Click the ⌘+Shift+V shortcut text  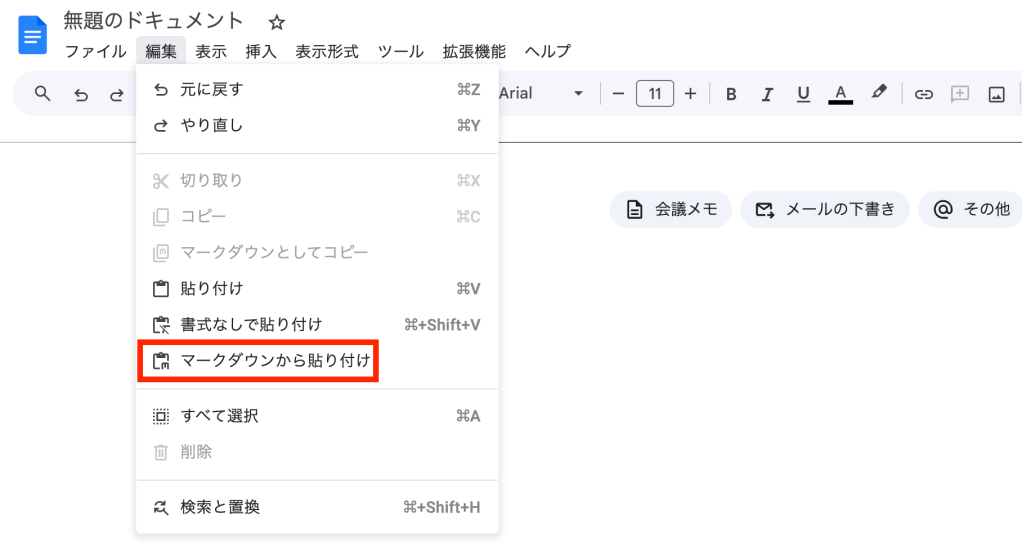[442, 324]
